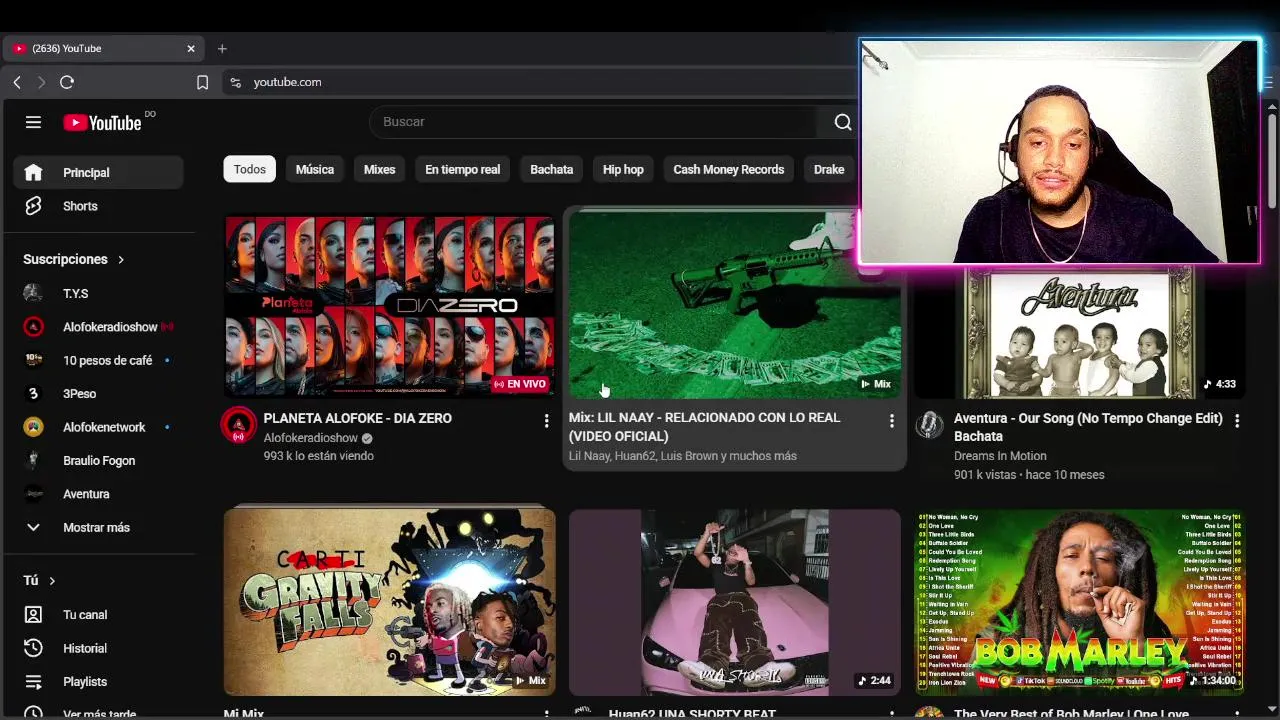Close the YouTube browser tab
Image resolution: width=1280 pixels, height=720 pixels.
tap(191, 48)
